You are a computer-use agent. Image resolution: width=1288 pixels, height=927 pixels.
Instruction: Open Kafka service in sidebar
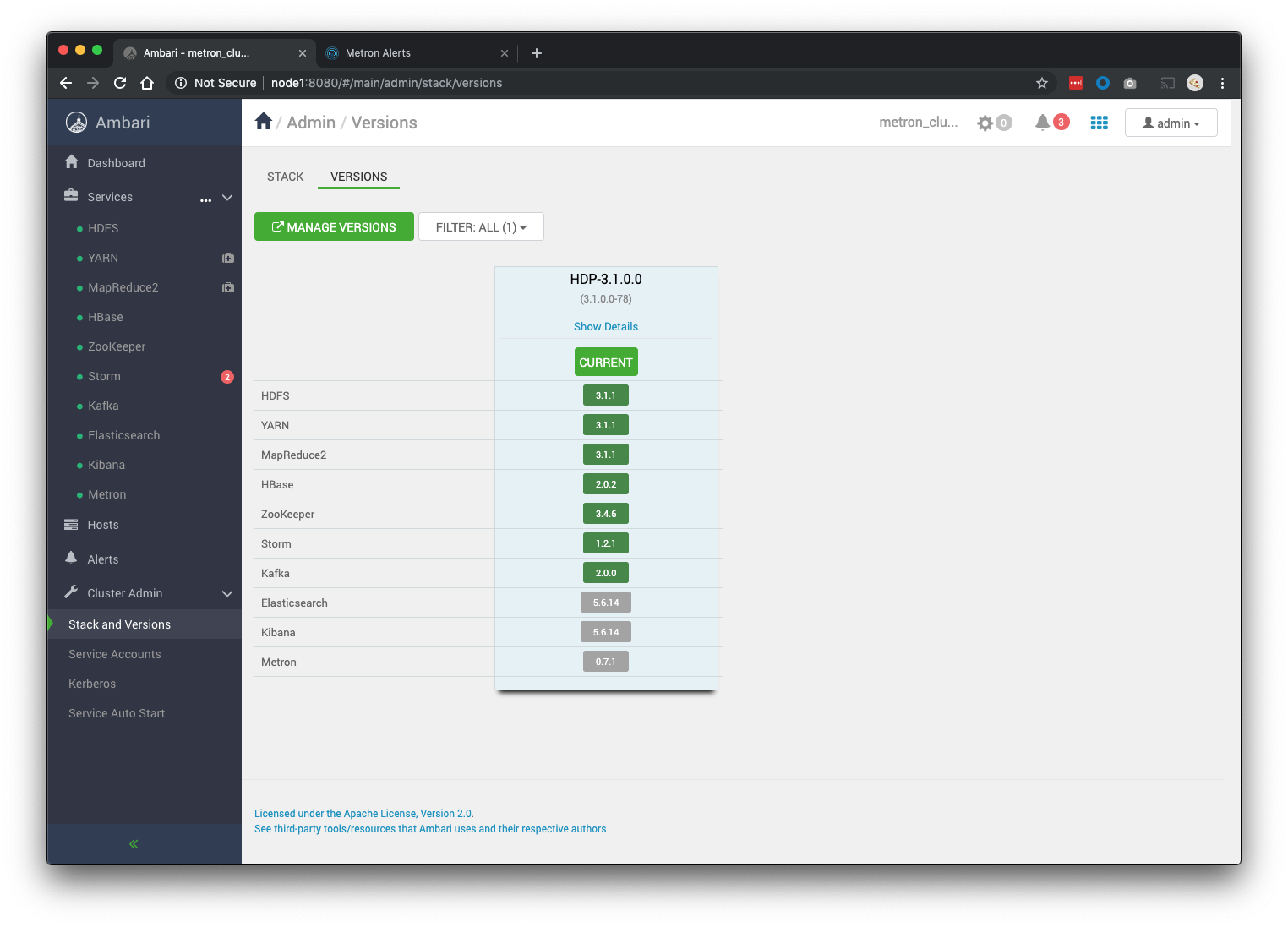click(x=103, y=406)
